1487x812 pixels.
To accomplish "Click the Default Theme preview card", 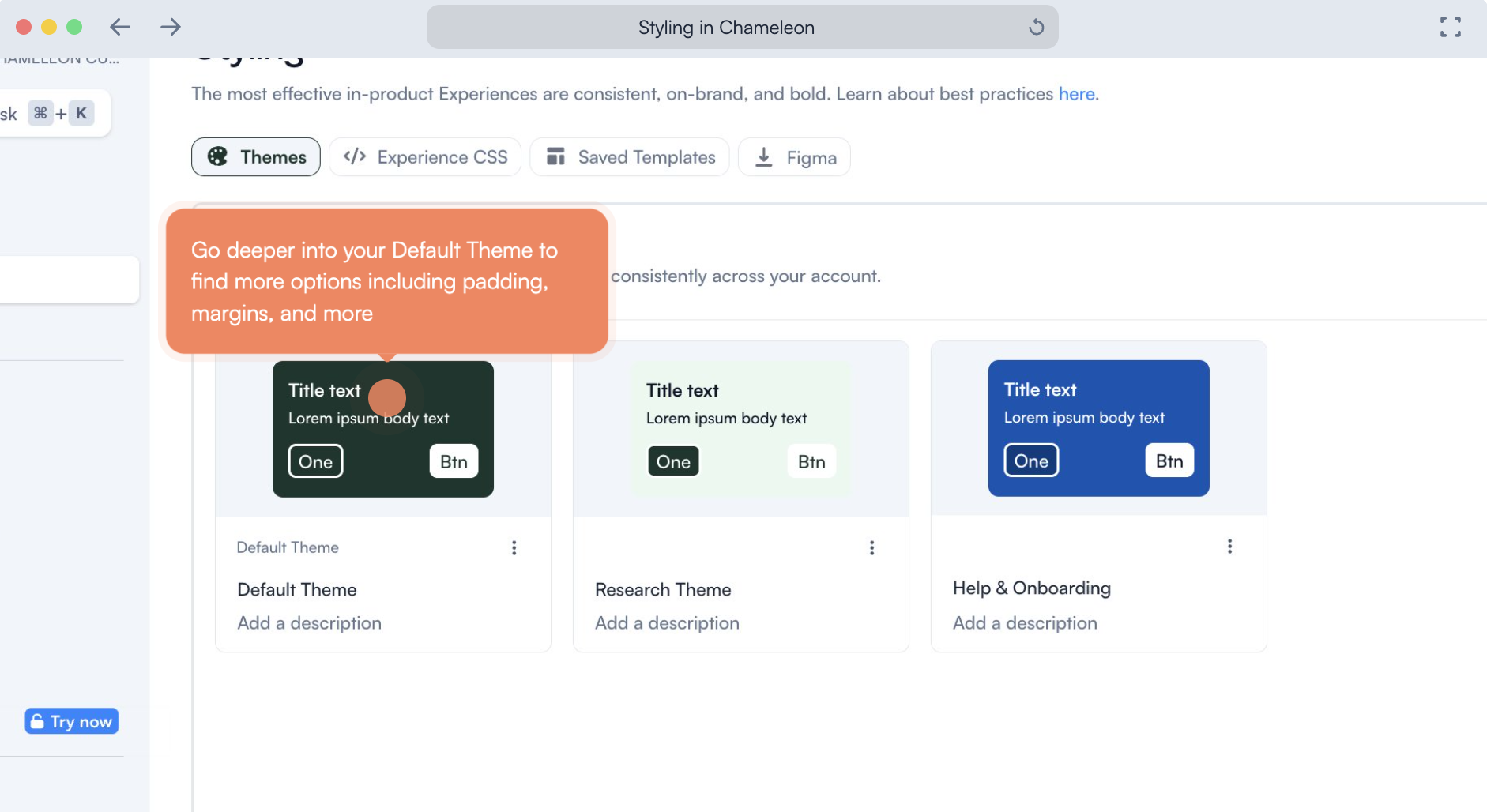I will [383, 429].
